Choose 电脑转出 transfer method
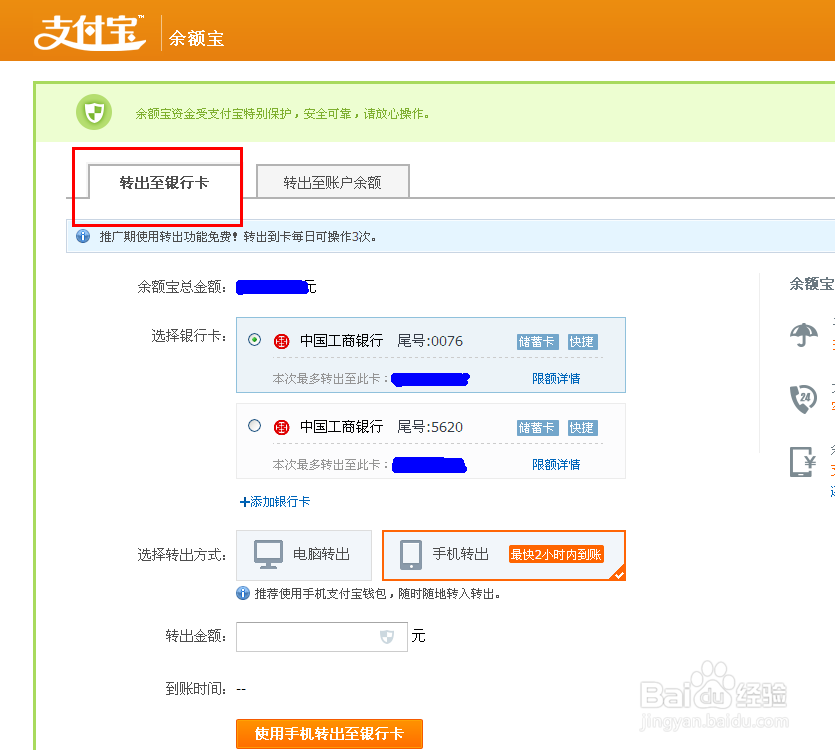835x750 pixels. (304, 555)
